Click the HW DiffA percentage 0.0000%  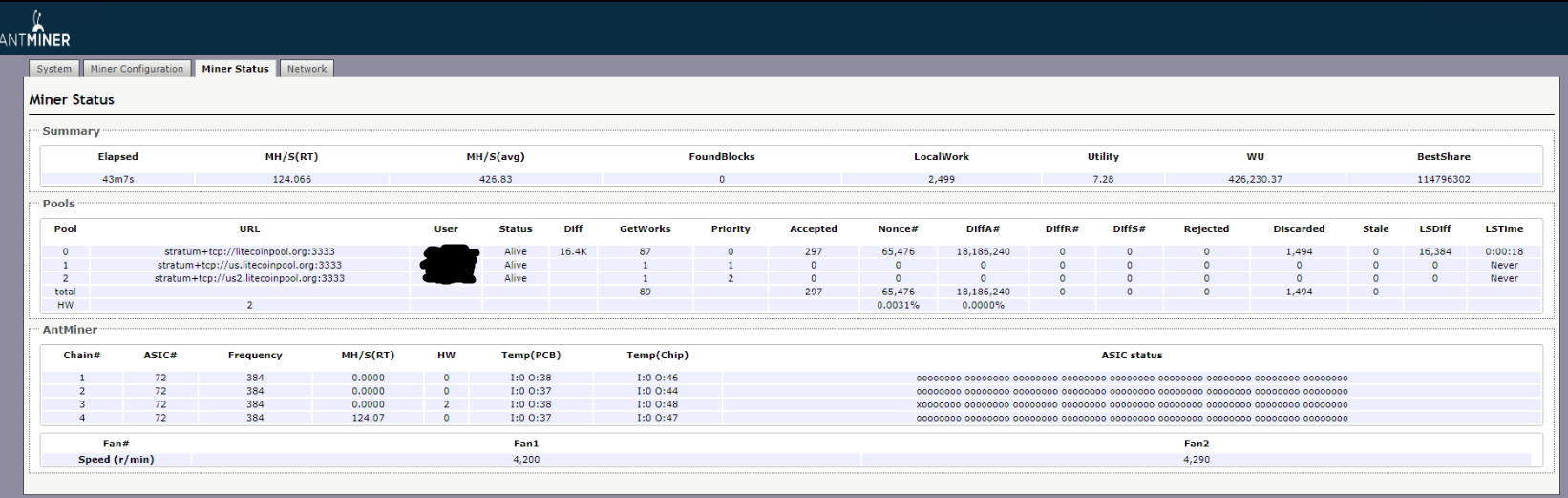tap(983, 305)
